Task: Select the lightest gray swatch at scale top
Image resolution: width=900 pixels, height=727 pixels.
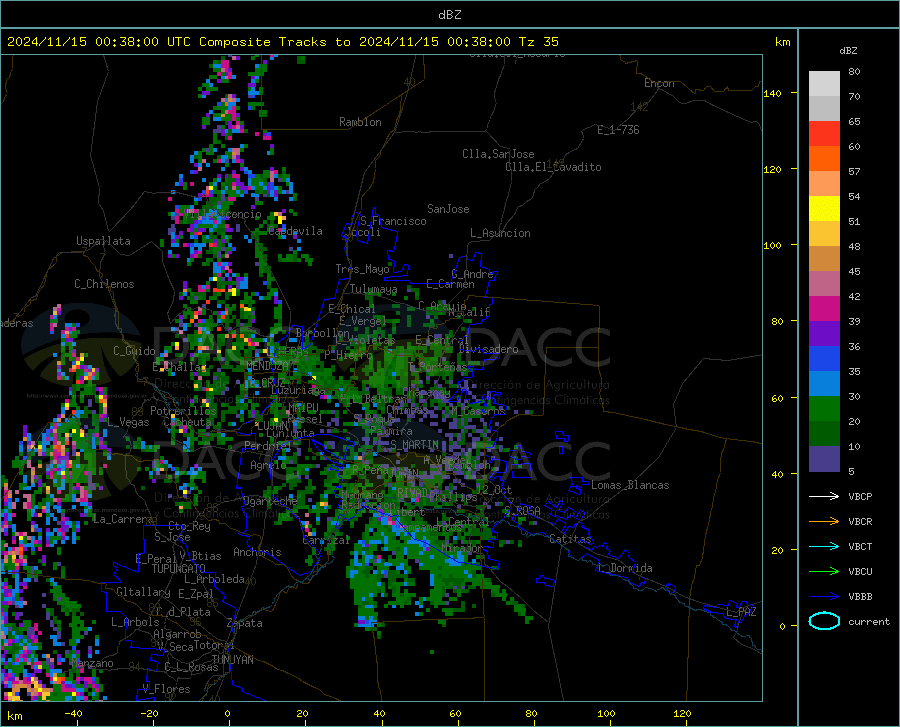Action: [824, 84]
